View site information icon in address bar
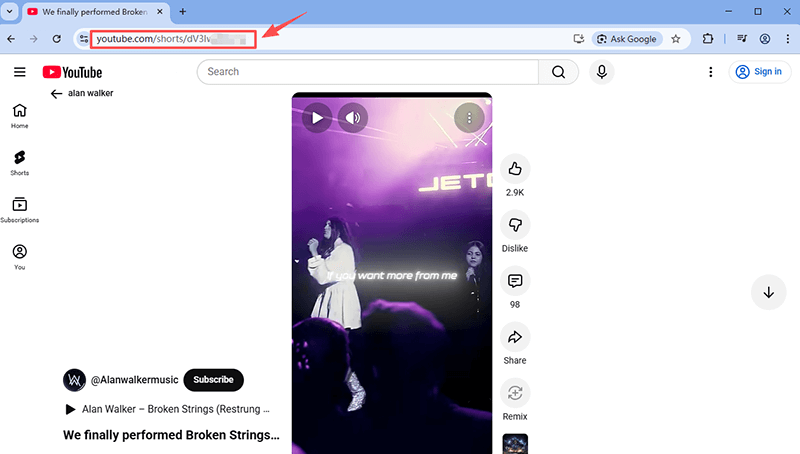Image resolution: width=800 pixels, height=454 pixels. [84, 39]
